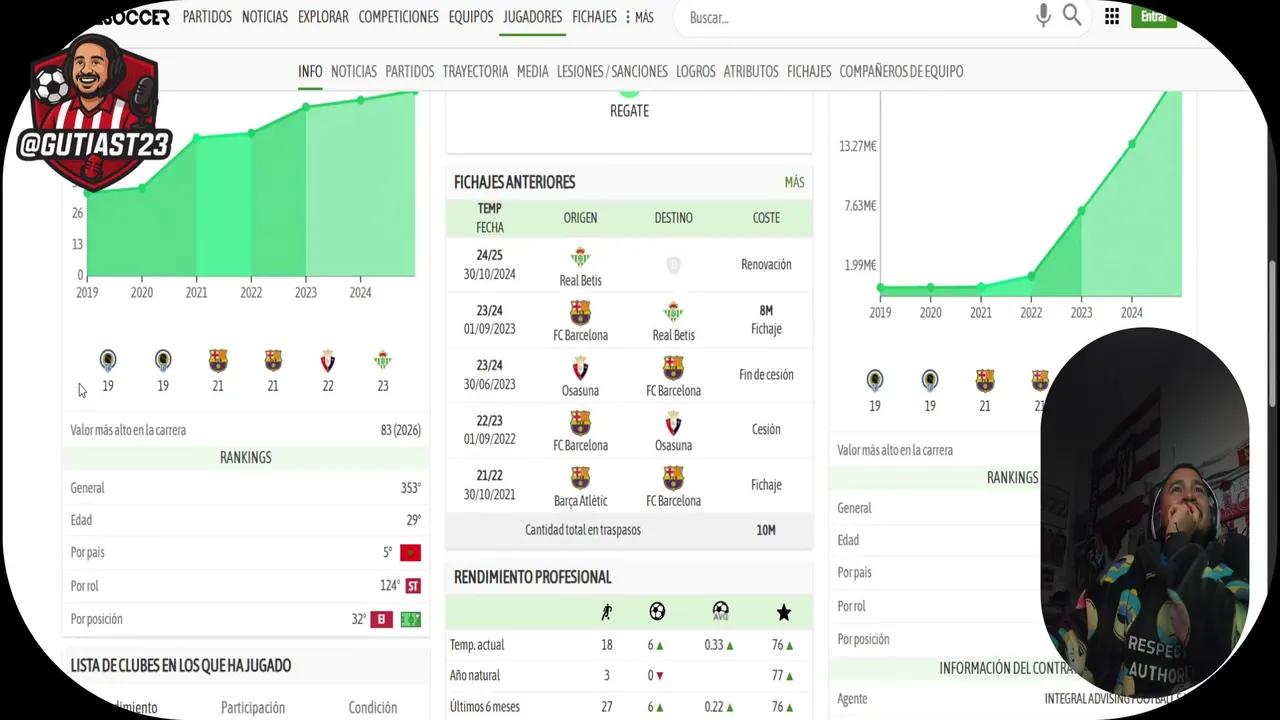Viewport: 1280px width, 720px height.
Task: Click FC Barcelona origin crest in 01/09/2023 row
Action: [x=580, y=312]
